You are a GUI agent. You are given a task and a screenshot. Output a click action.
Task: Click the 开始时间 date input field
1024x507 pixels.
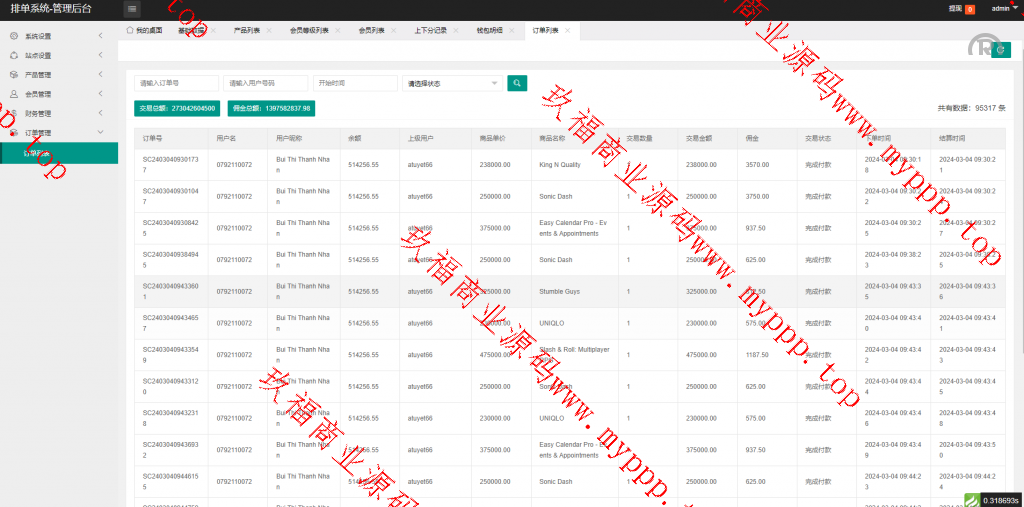[355, 83]
